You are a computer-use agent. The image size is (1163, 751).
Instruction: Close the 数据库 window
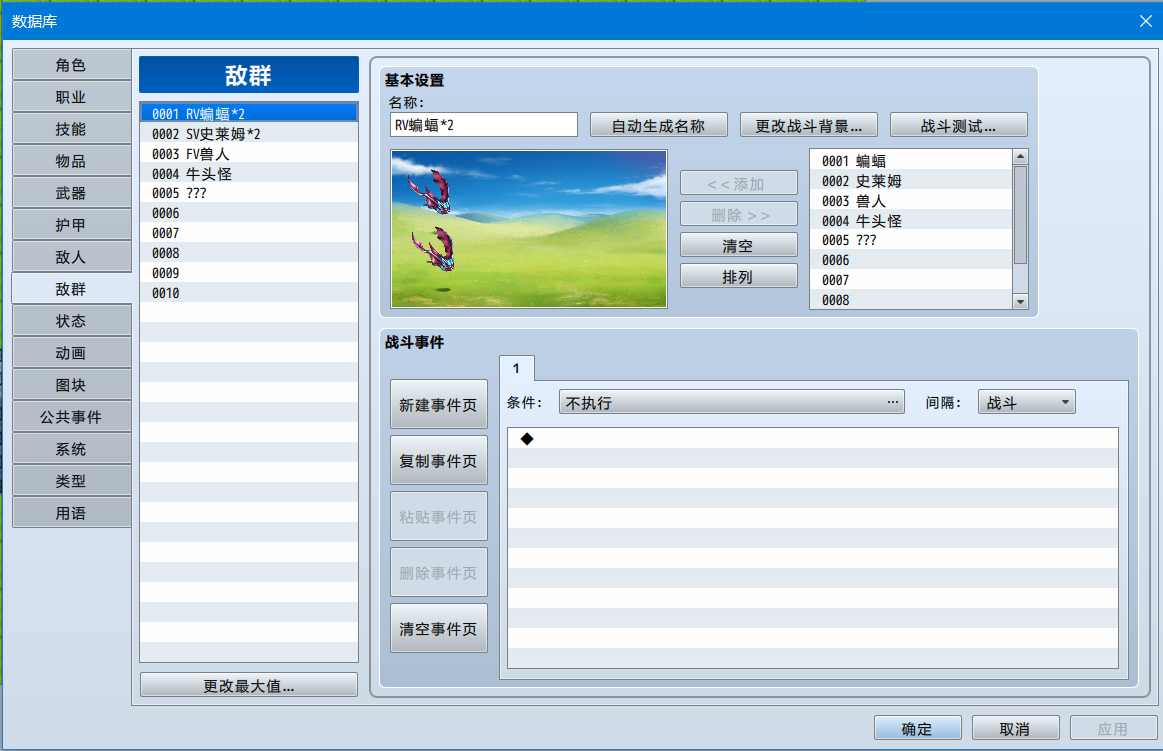click(1145, 21)
